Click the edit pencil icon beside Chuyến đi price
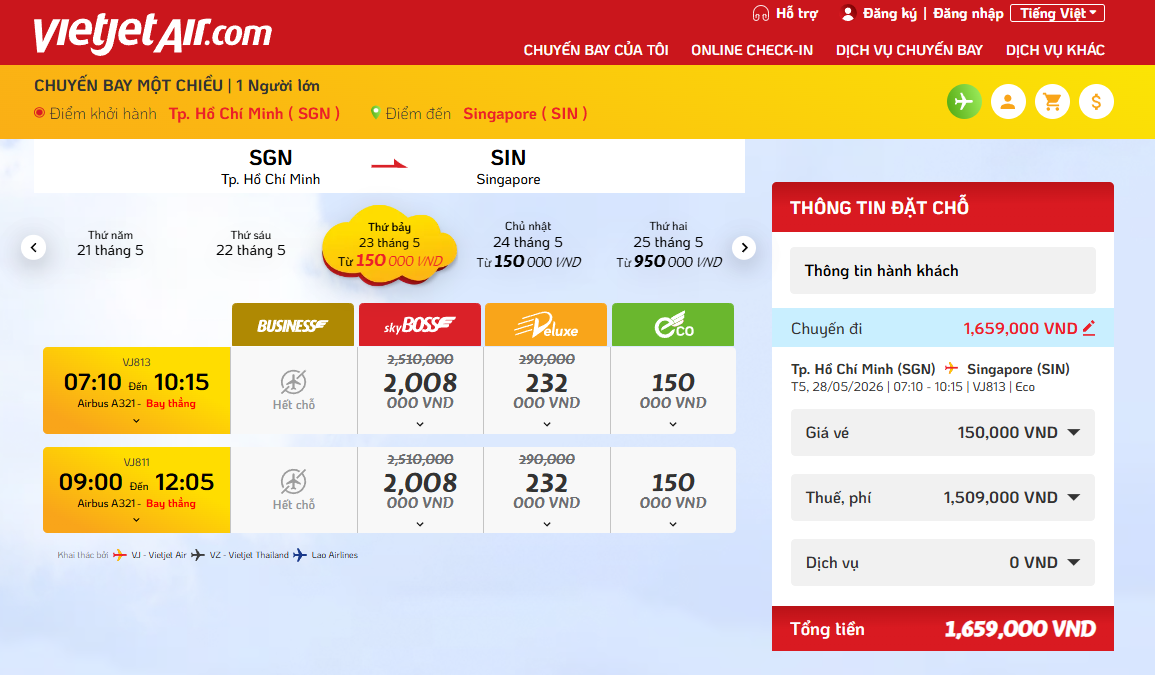Viewport: 1155px width, 675px height. (x=1089, y=328)
